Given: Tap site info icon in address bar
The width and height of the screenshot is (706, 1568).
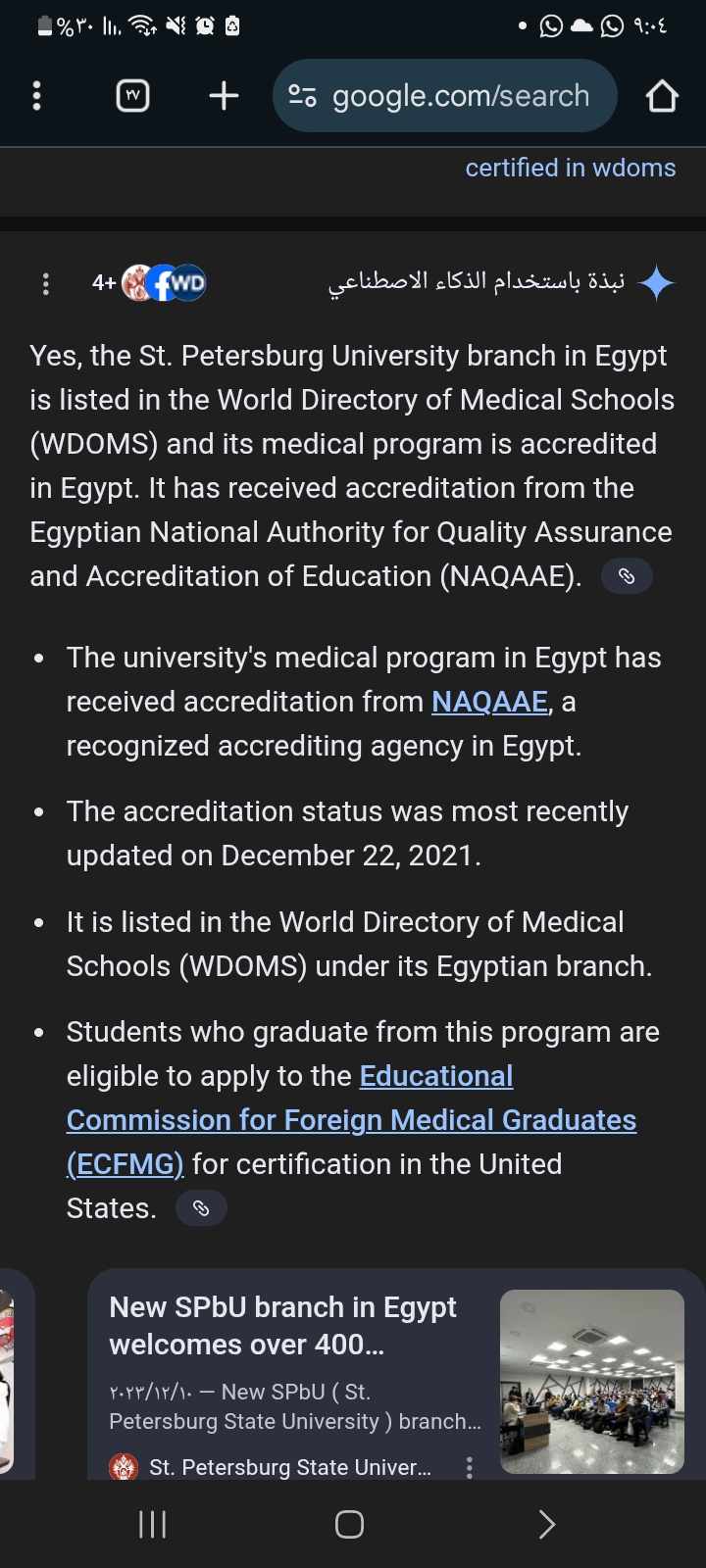Looking at the screenshot, I should point(302,96).
